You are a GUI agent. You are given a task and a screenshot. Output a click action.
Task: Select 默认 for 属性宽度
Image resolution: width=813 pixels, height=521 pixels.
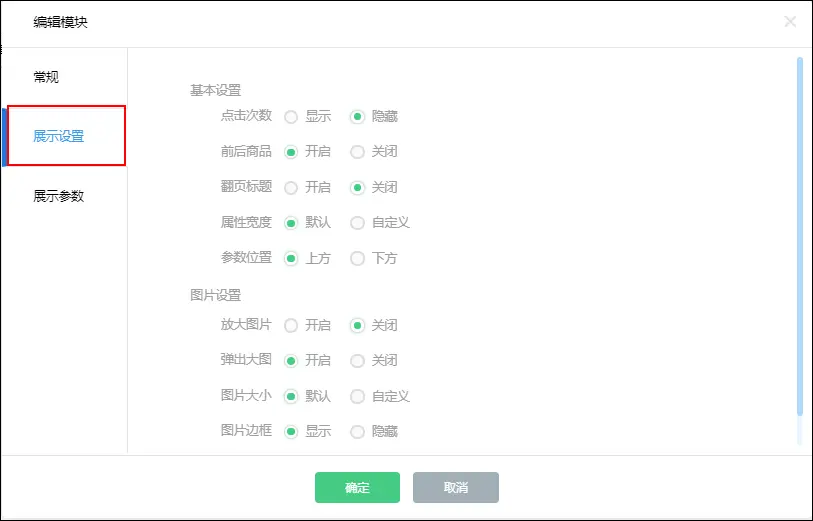coord(291,222)
